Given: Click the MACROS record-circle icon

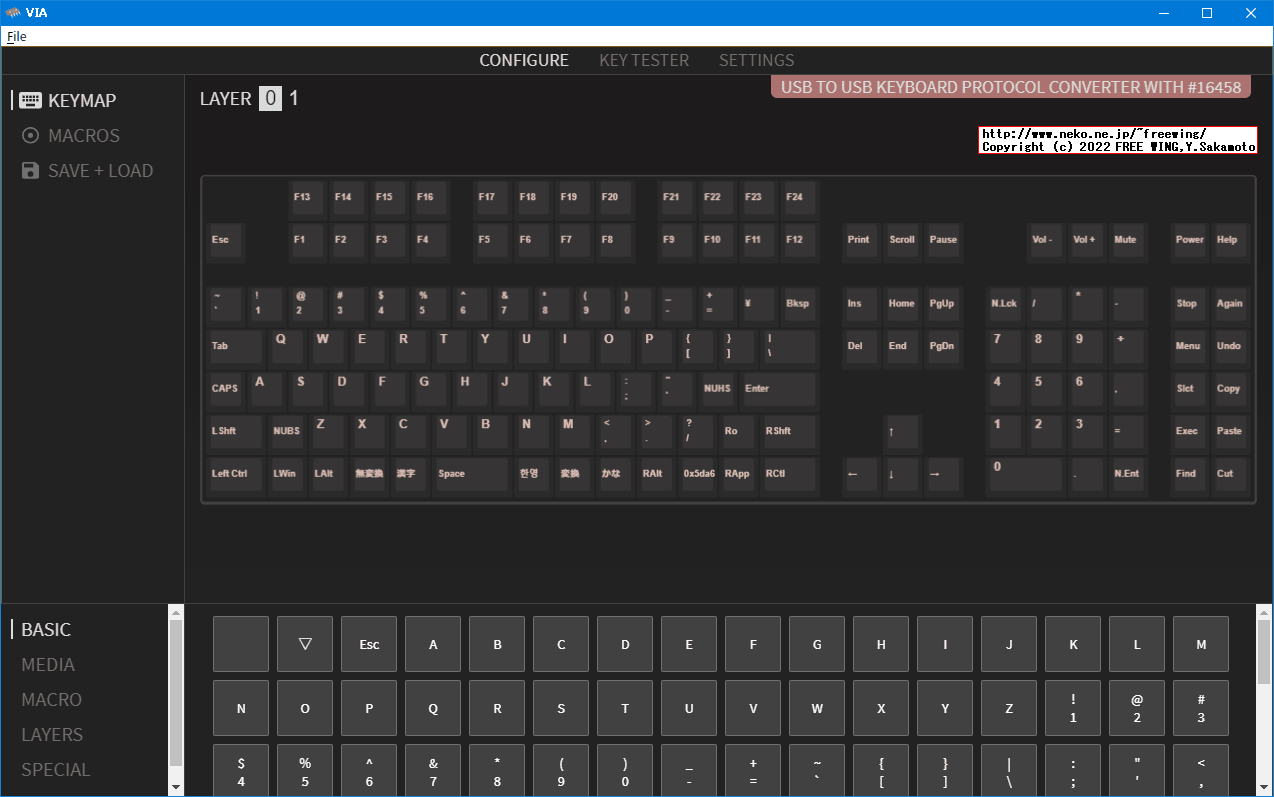Looking at the screenshot, I should click(30, 135).
